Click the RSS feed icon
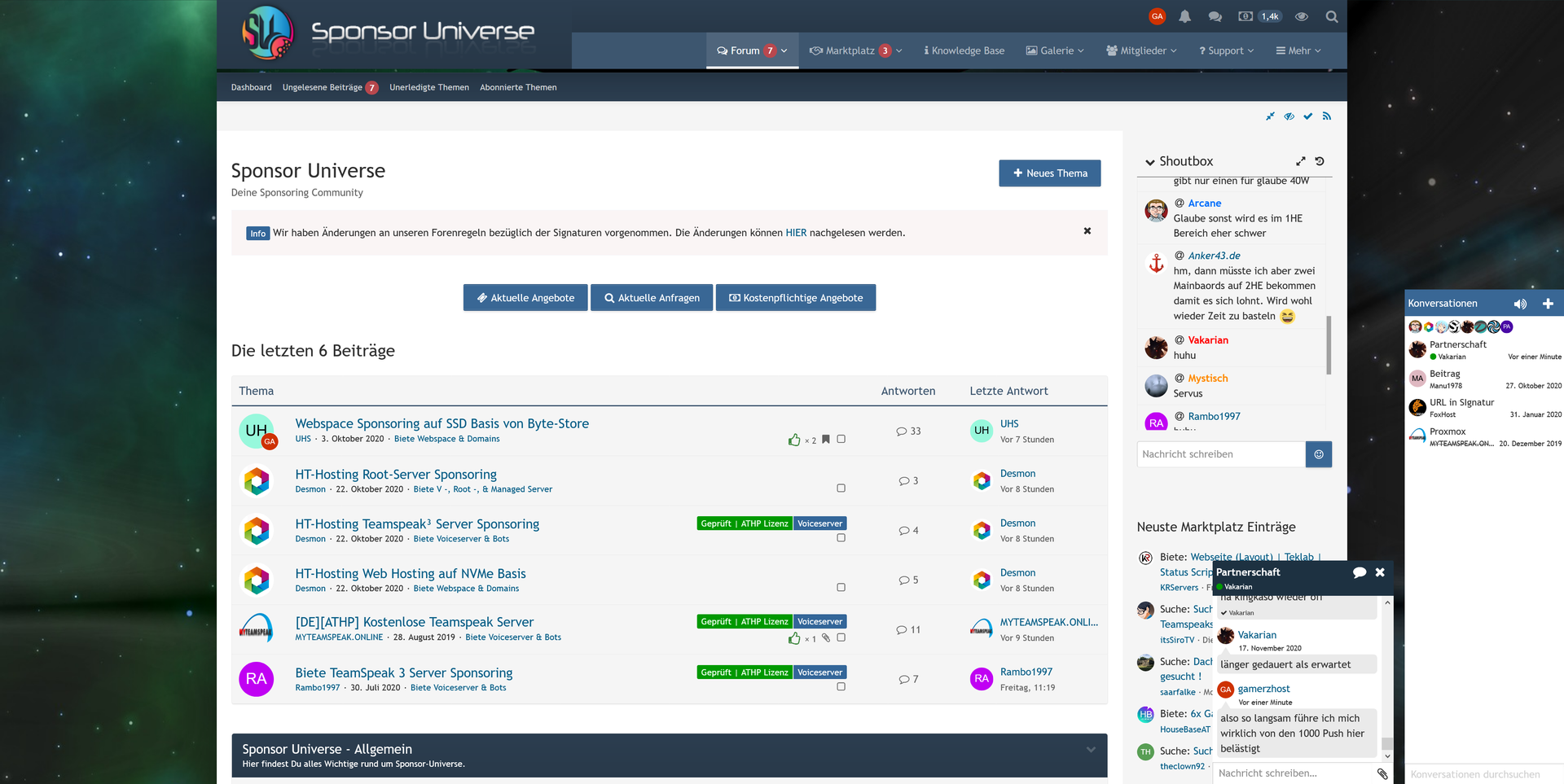1564x784 pixels. click(1327, 116)
